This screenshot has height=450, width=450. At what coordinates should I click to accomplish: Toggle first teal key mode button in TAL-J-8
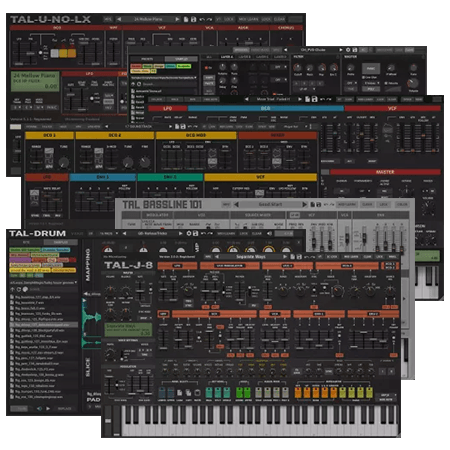209,392
